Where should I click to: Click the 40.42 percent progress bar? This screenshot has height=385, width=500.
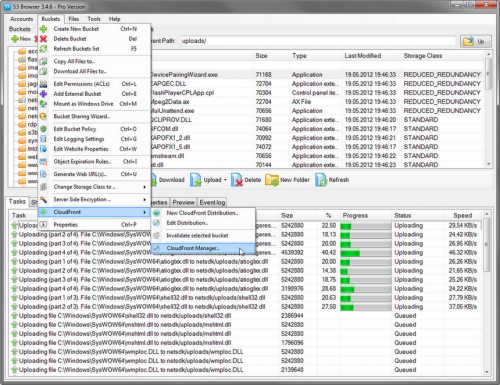click(x=366, y=253)
